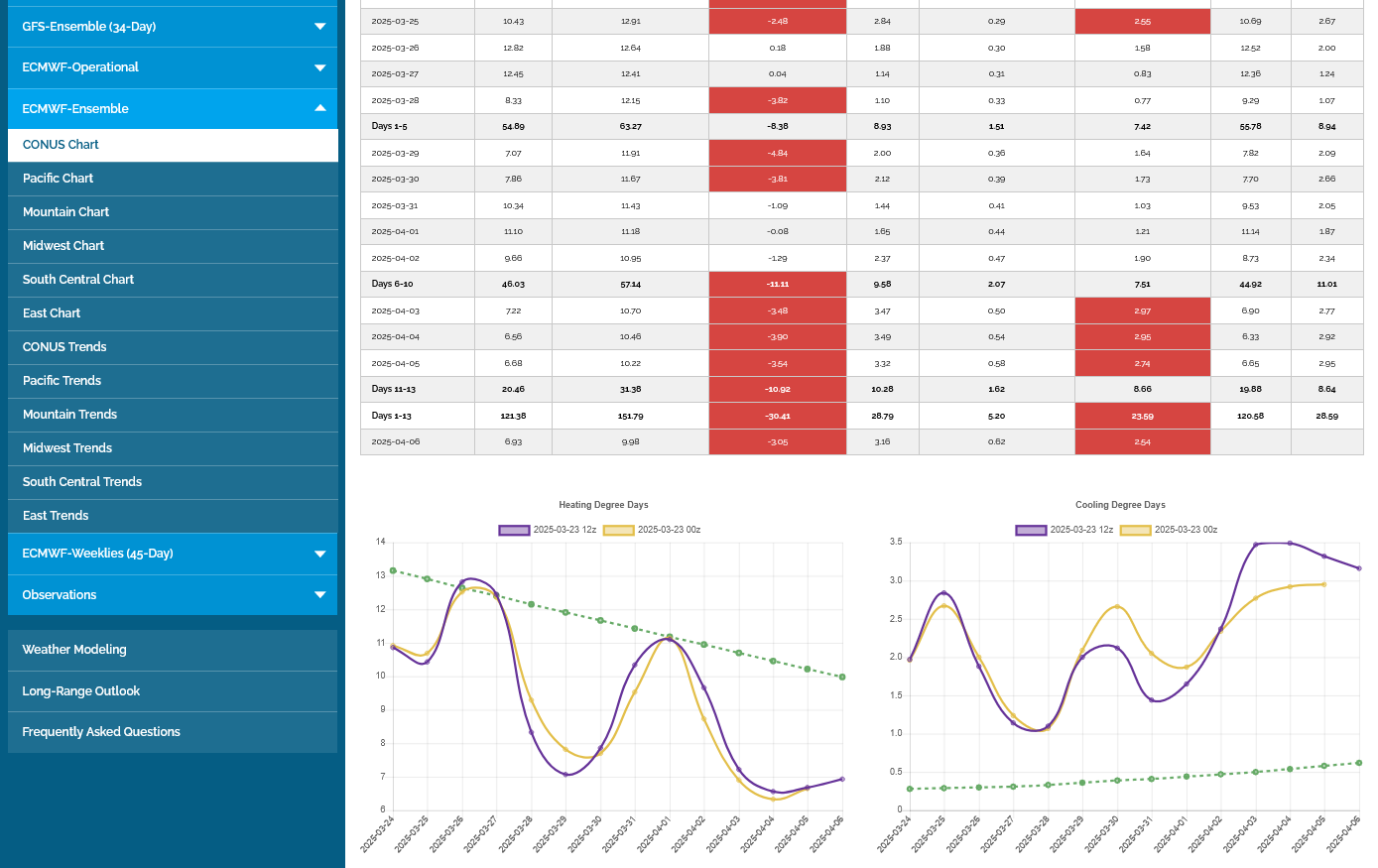
Task: Open Frequently Asked Questions
Action: pos(101,732)
